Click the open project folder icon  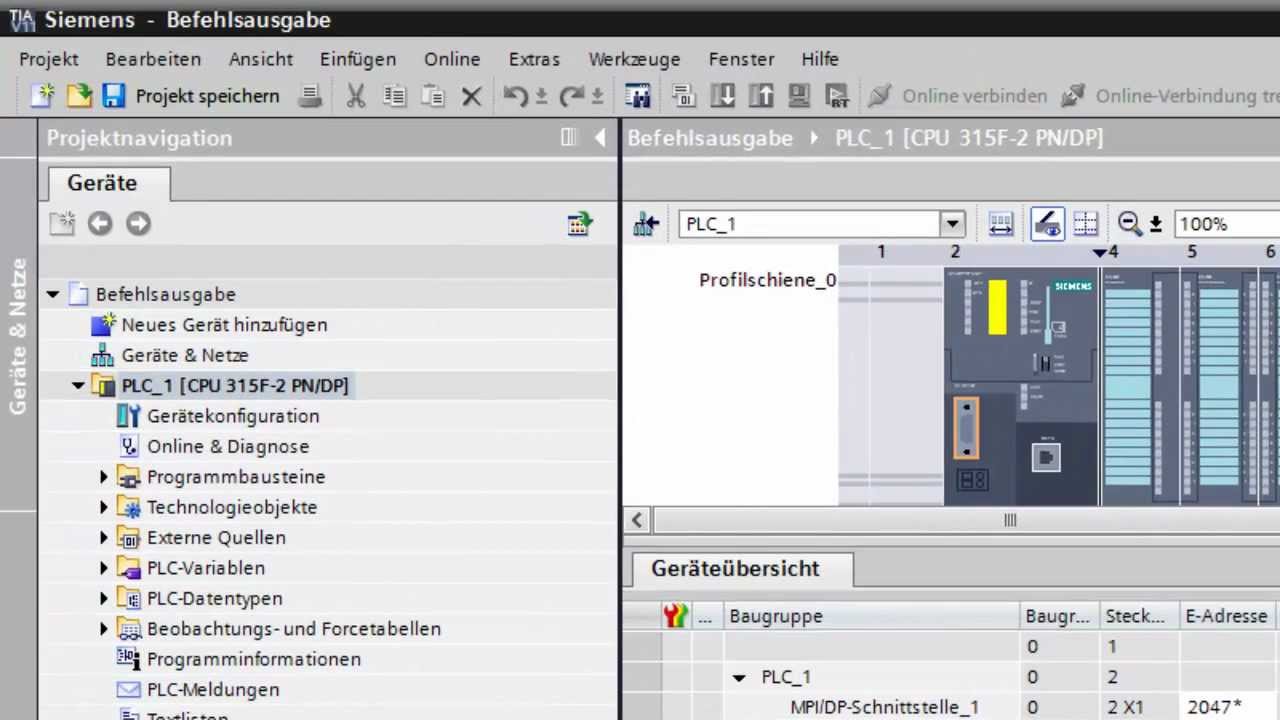[x=79, y=96]
